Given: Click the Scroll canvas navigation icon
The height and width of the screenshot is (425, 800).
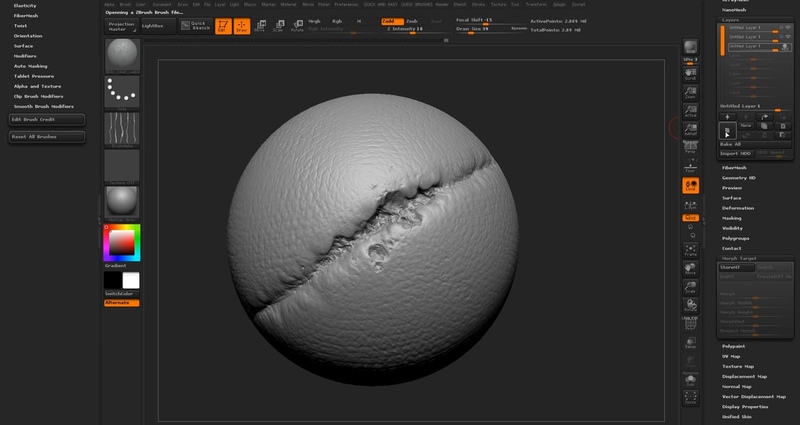Looking at the screenshot, I should point(690,70).
